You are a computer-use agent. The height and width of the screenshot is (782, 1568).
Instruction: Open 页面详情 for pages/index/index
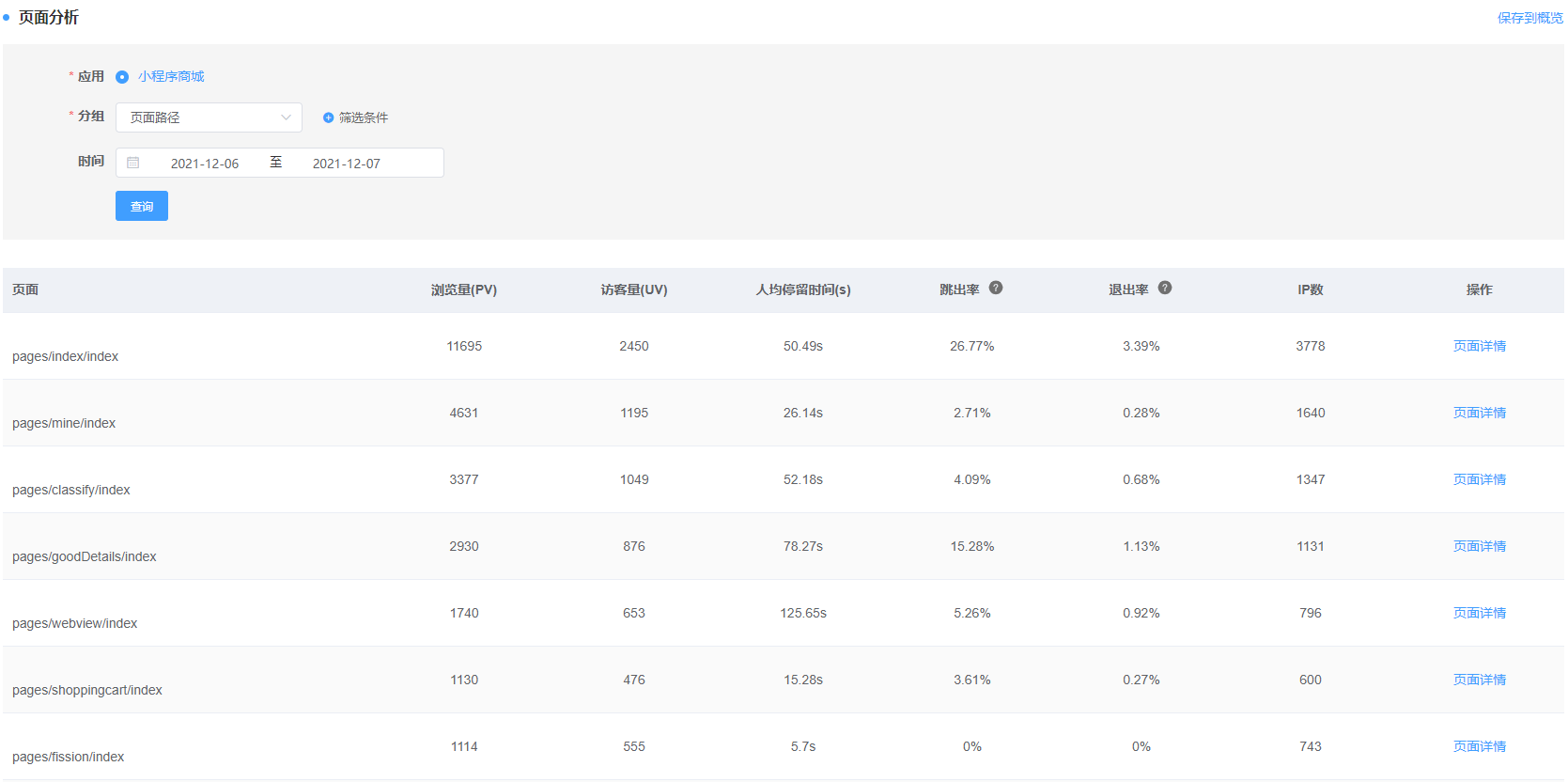point(1480,346)
